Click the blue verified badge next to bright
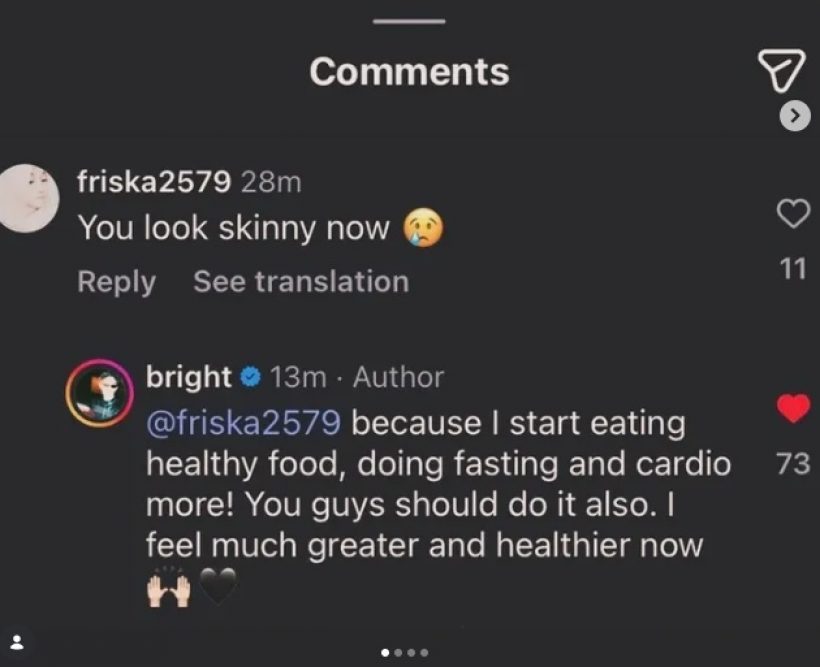820x667 pixels. click(251, 377)
